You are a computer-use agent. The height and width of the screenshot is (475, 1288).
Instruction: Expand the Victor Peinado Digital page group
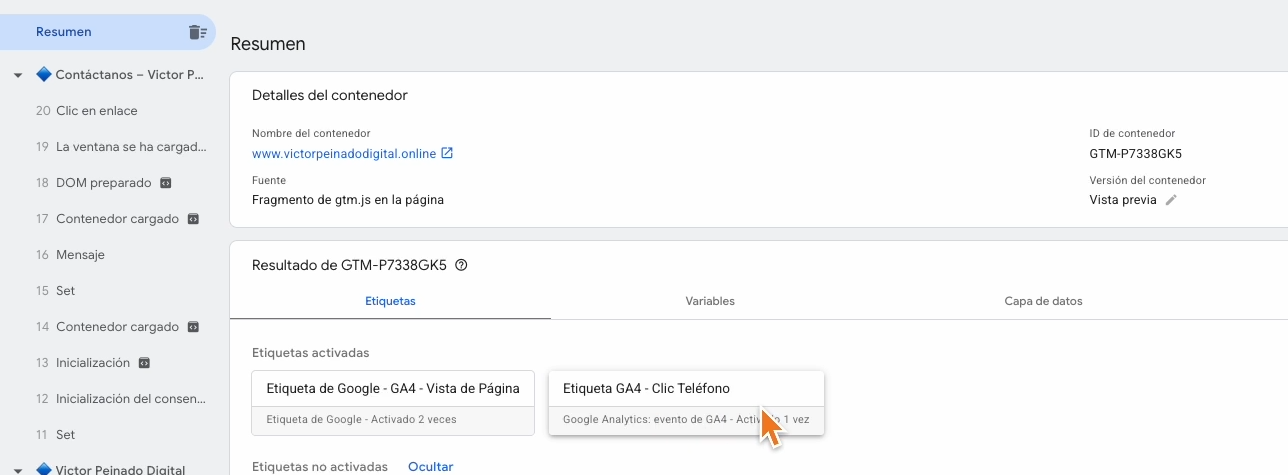pyautogui.click(x=18, y=470)
